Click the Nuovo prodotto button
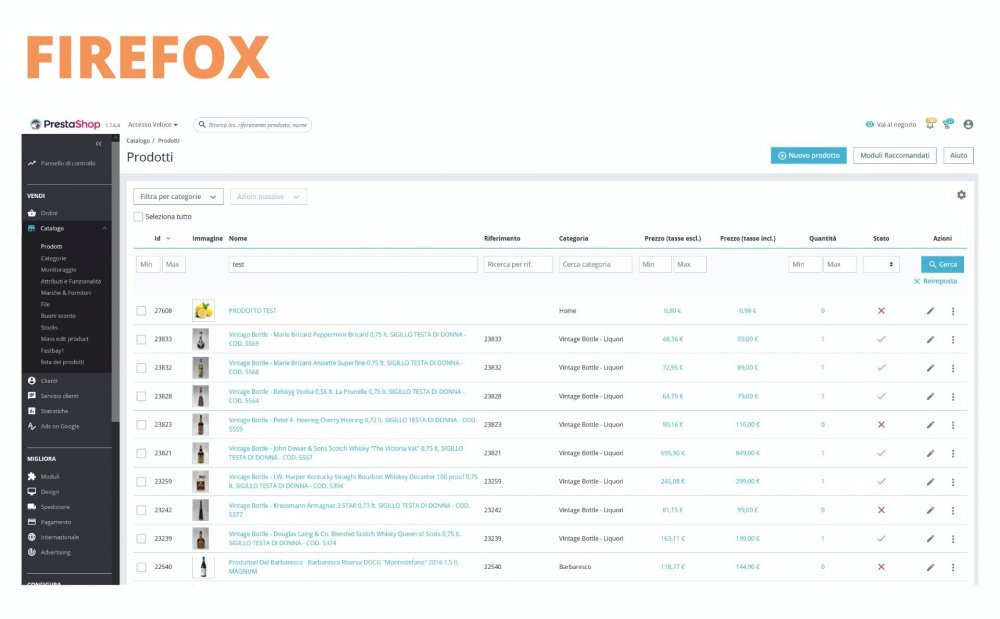Screen dimensions: 1000x619 coord(808,155)
